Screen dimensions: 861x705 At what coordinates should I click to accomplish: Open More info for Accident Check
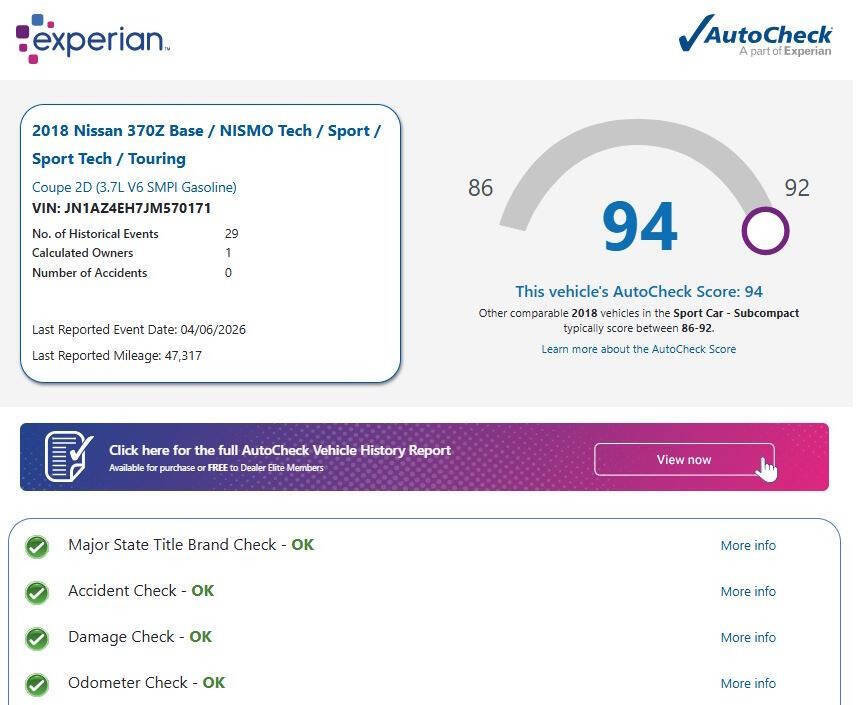748,592
